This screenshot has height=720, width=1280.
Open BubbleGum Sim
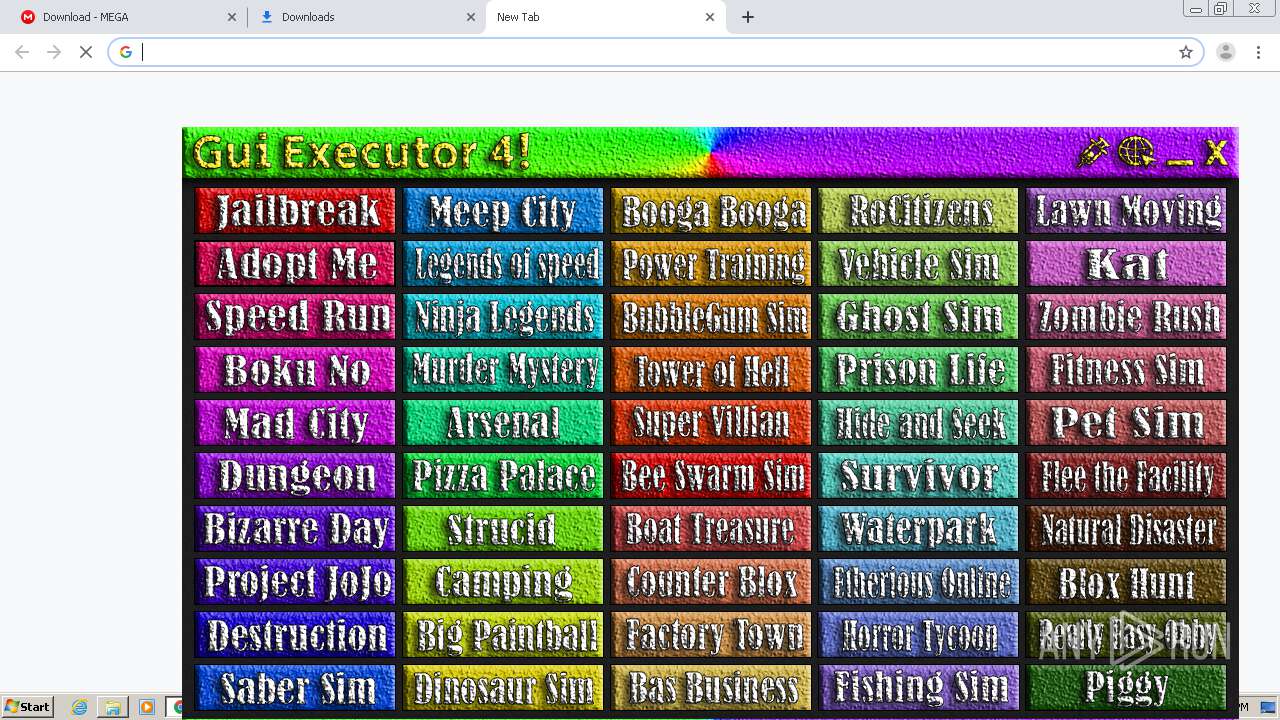tap(712, 317)
